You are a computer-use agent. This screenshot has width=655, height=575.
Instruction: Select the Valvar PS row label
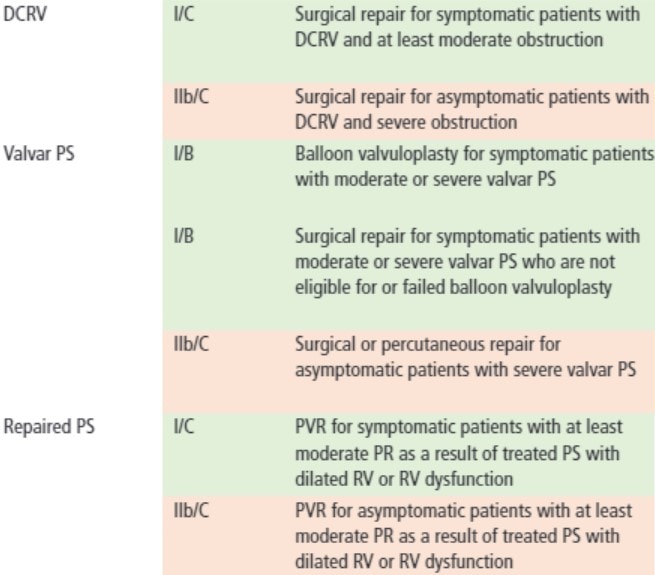pos(39,154)
